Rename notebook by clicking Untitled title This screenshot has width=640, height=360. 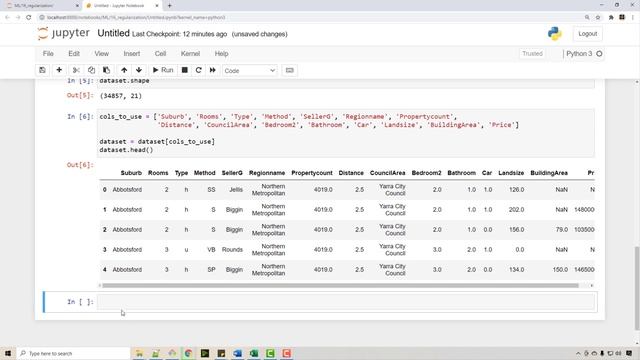[113, 33]
